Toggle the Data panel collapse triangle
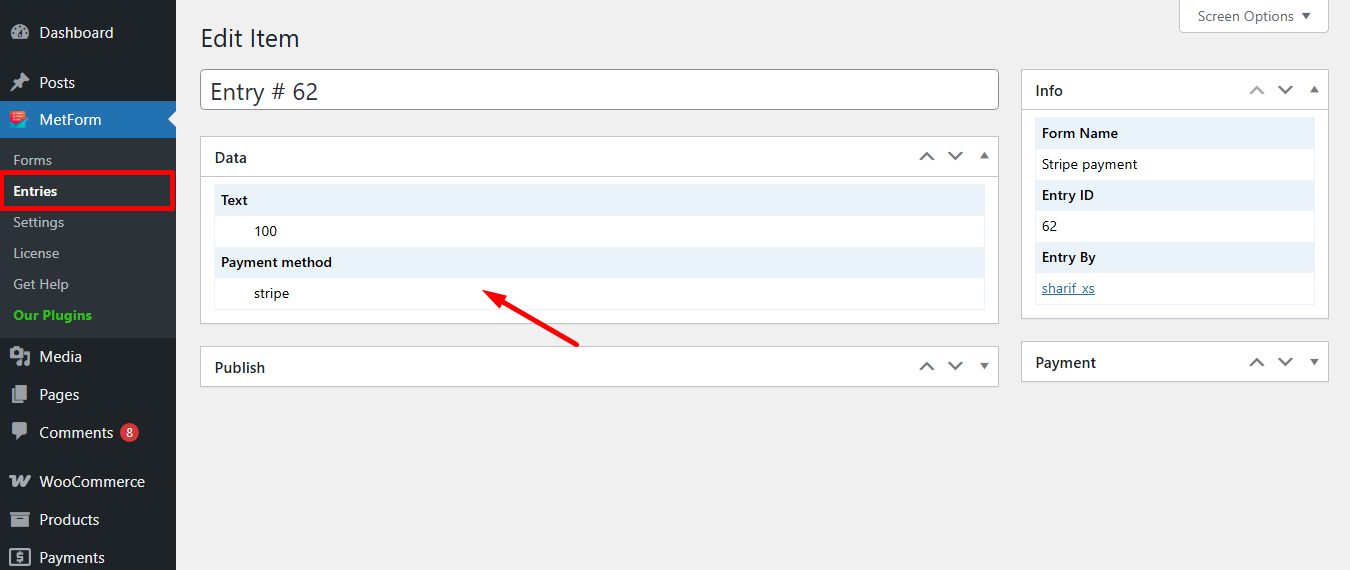1350x570 pixels. click(984, 156)
